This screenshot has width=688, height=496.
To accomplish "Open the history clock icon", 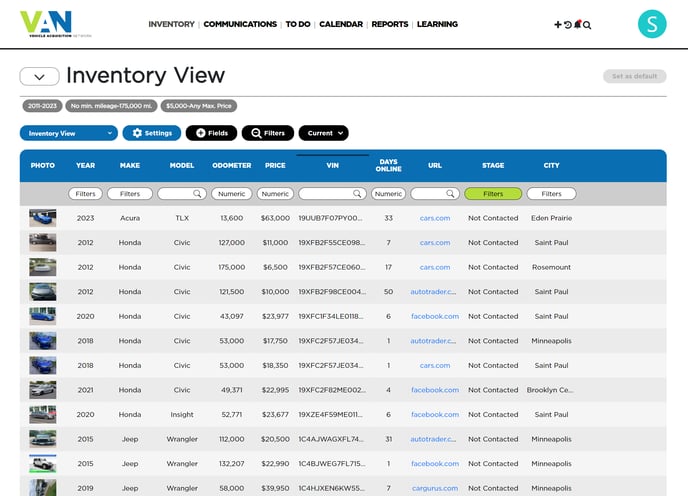I will [568, 25].
